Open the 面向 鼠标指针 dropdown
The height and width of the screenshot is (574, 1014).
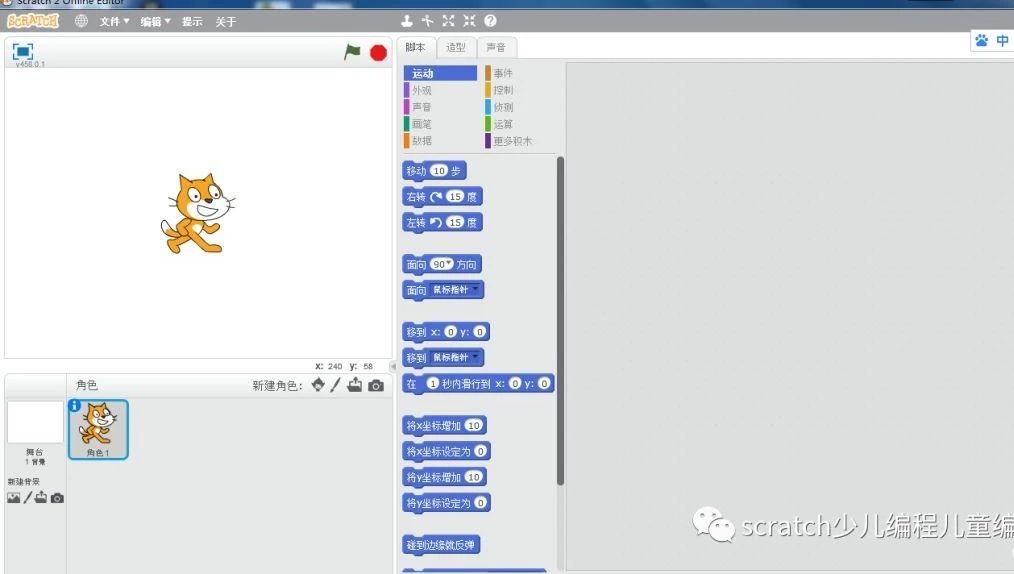click(475, 289)
